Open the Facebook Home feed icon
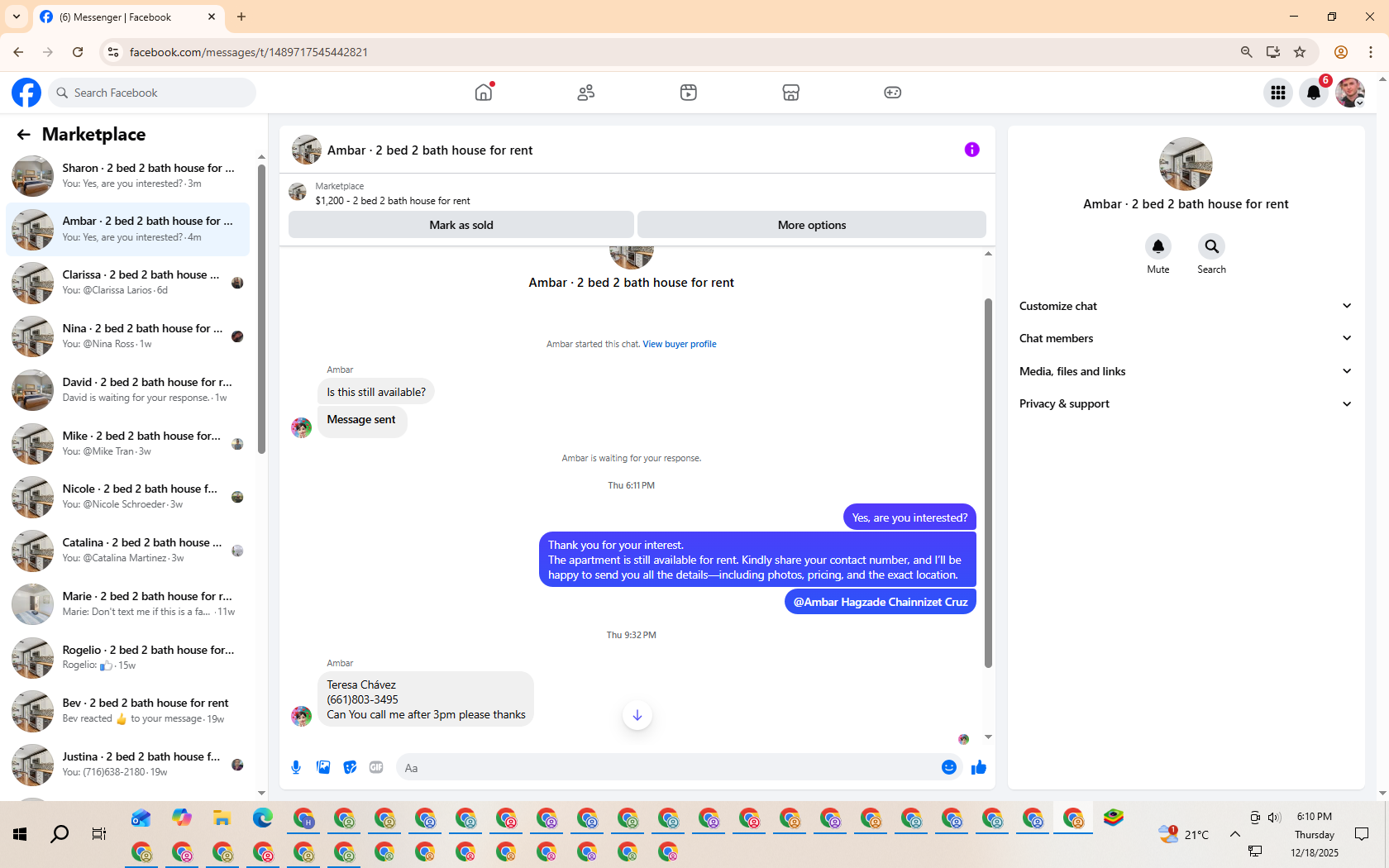The height and width of the screenshot is (868, 1389). point(484,93)
